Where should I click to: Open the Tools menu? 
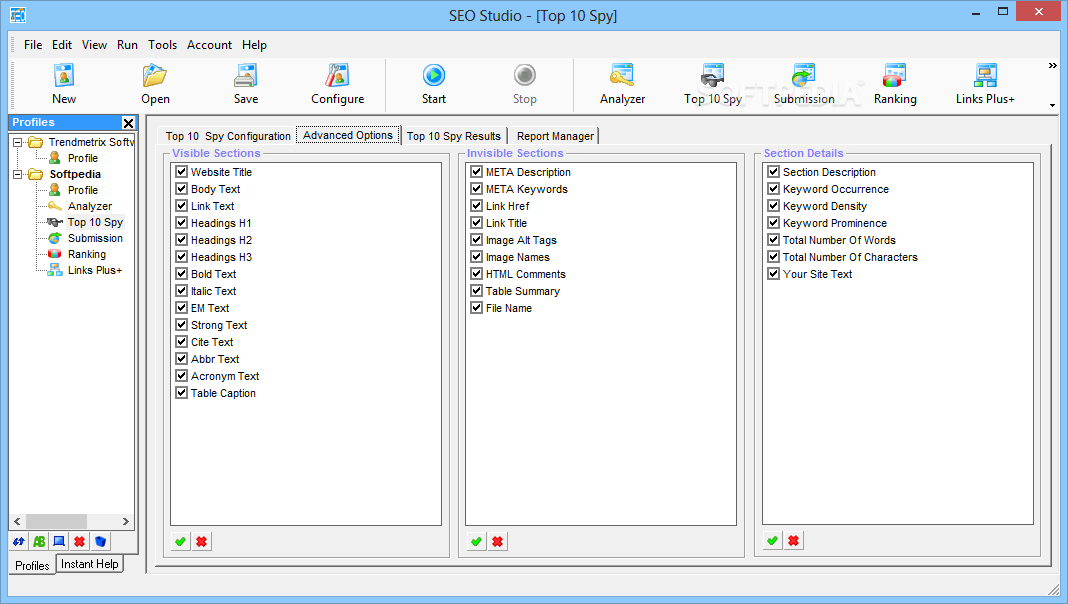pyautogui.click(x=163, y=45)
